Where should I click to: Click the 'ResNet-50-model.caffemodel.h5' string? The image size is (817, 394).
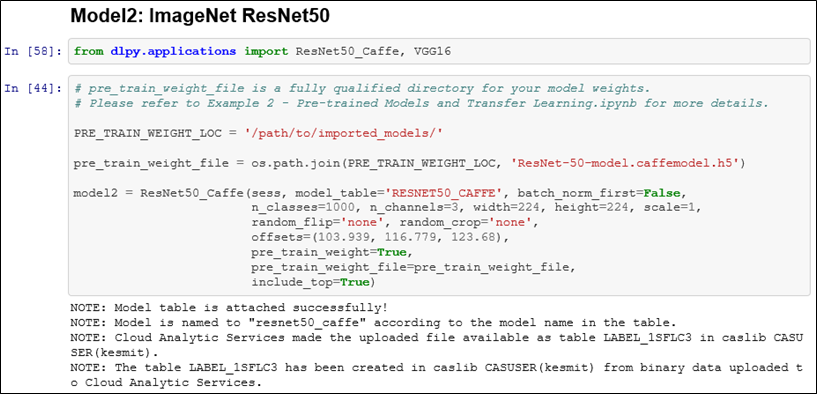(626, 164)
